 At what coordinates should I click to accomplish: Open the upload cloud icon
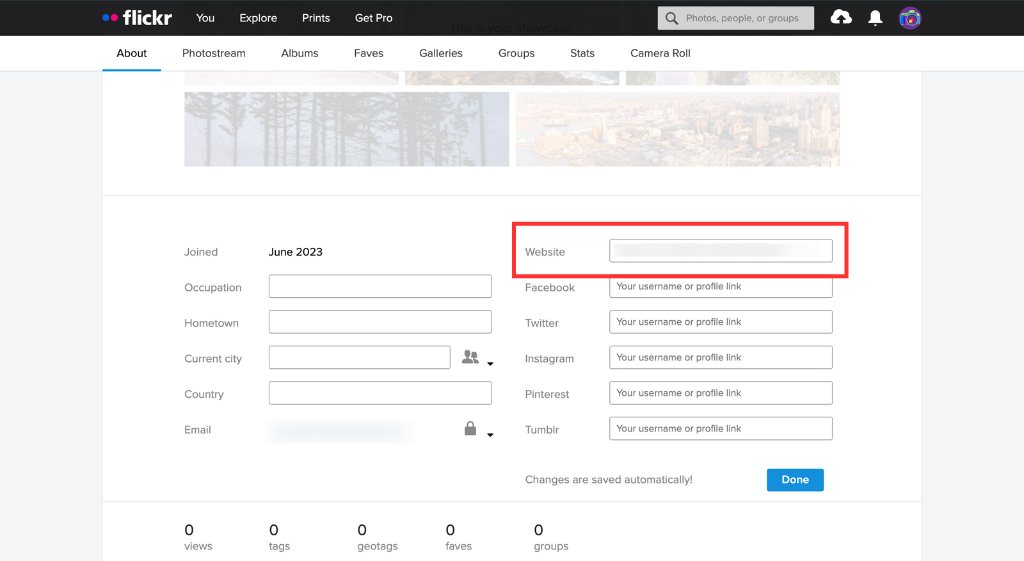(x=841, y=18)
